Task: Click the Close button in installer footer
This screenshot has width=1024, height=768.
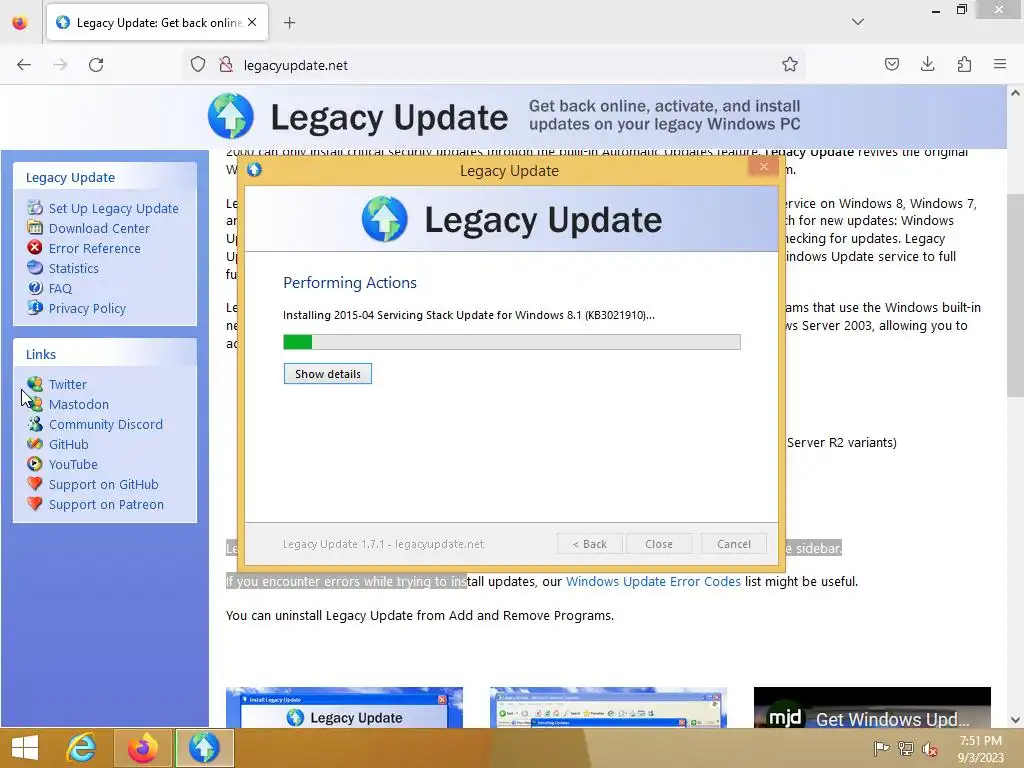Action: pos(659,544)
